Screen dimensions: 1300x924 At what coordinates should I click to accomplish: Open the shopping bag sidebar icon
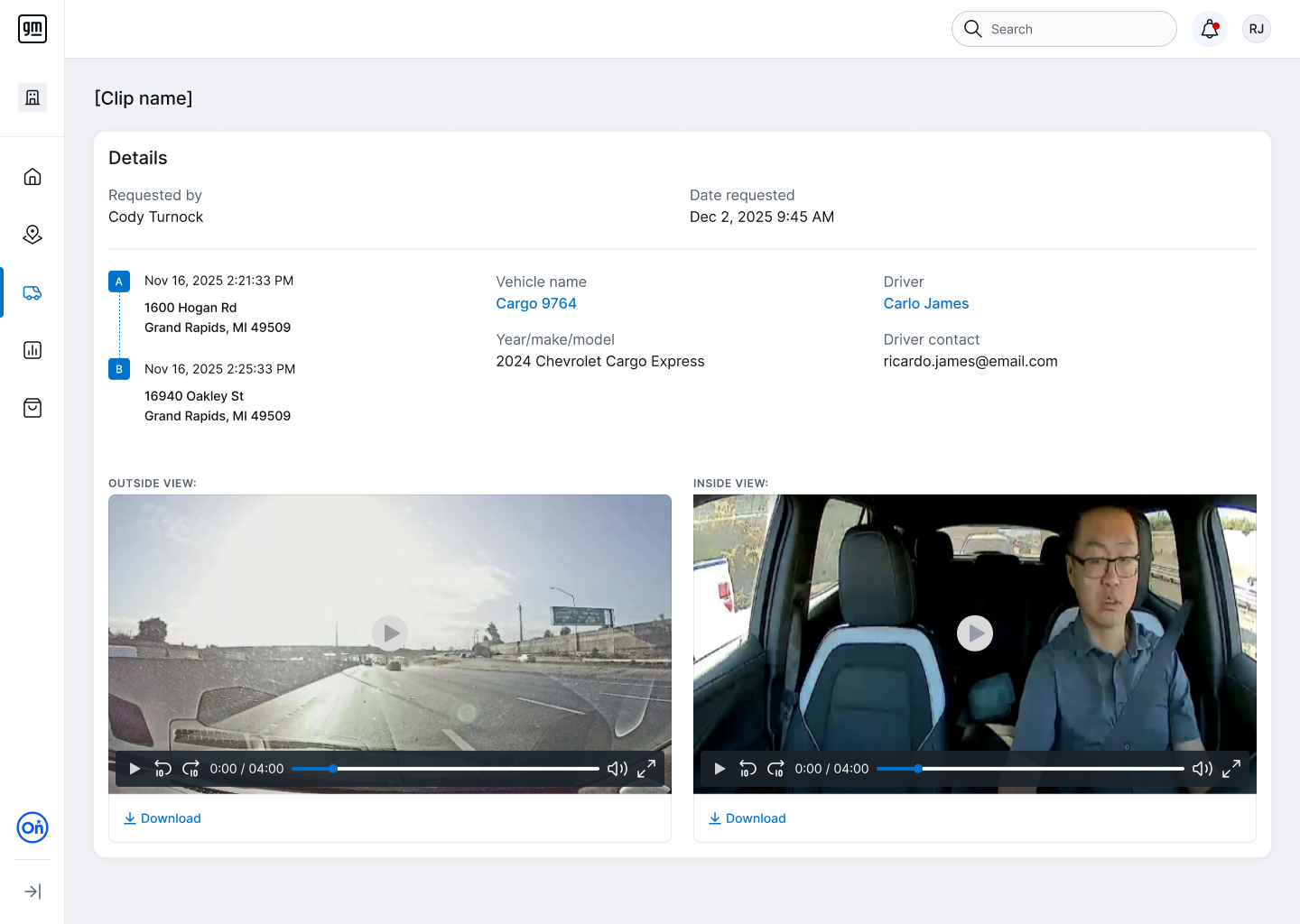[x=32, y=408]
